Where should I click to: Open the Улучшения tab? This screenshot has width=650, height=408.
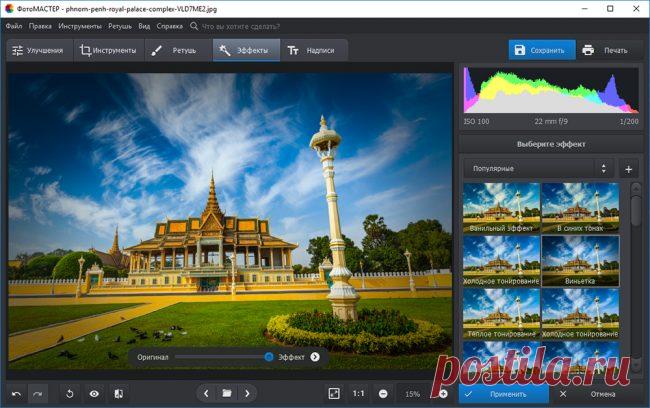coord(39,51)
